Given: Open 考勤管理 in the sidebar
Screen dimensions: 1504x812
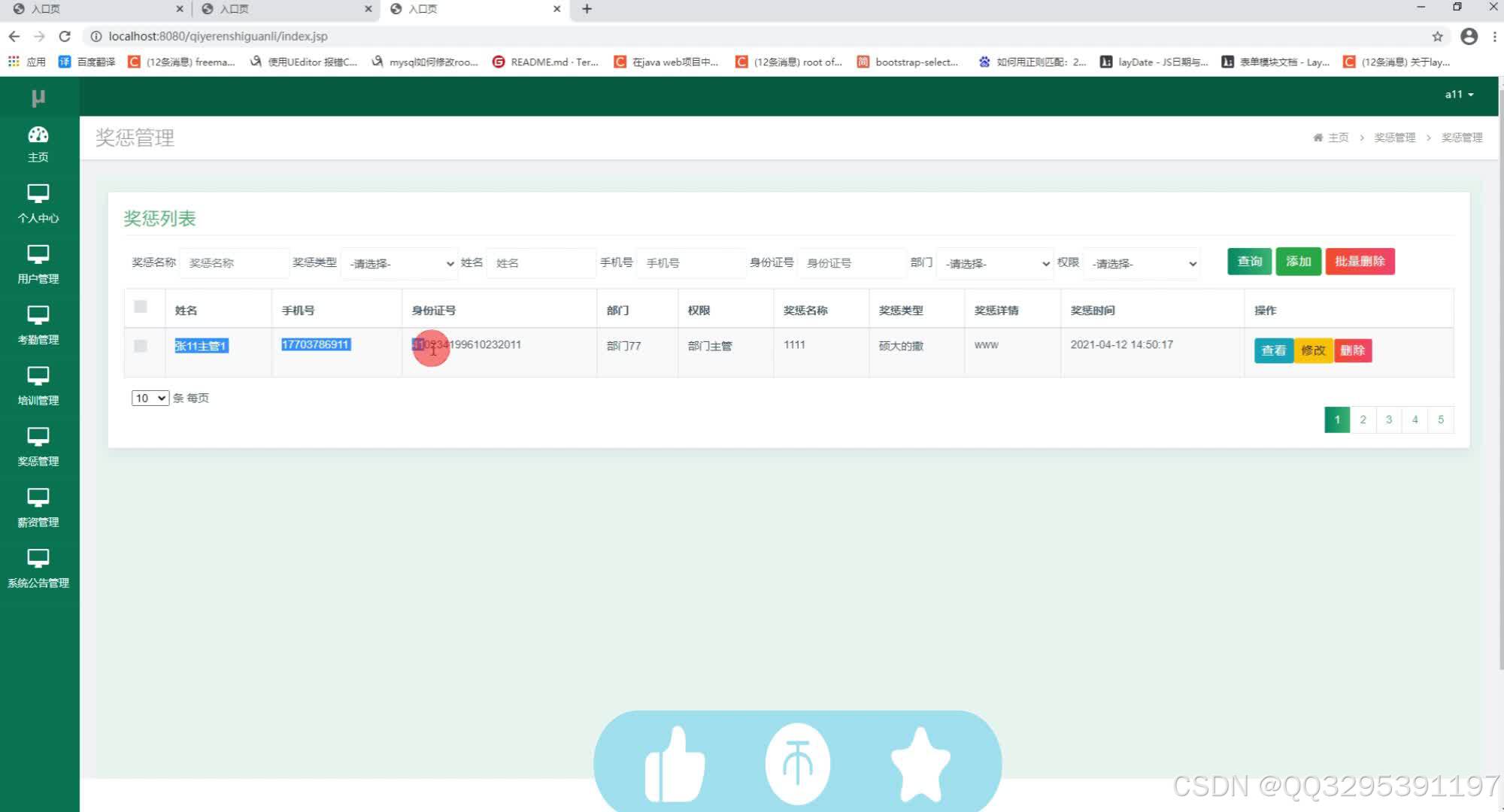Looking at the screenshot, I should point(38,326).
